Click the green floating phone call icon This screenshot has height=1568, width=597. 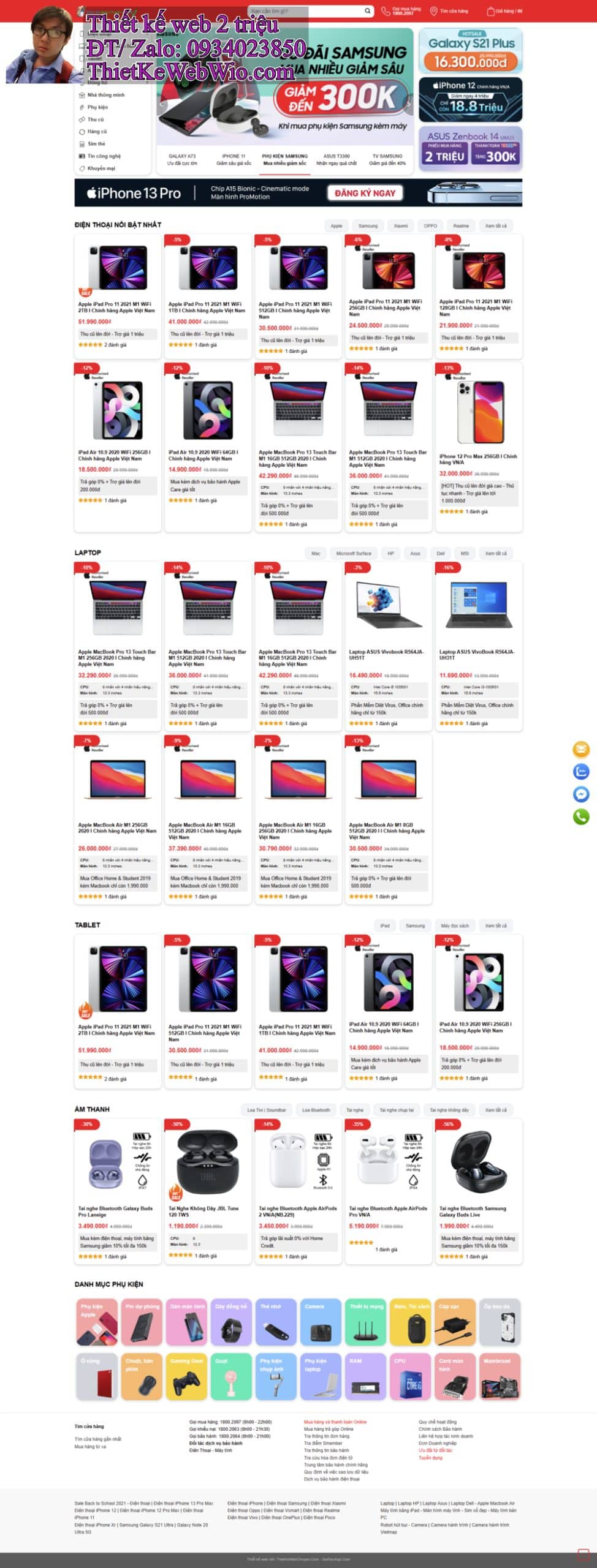pyautogui.click(x=581, y=816)
